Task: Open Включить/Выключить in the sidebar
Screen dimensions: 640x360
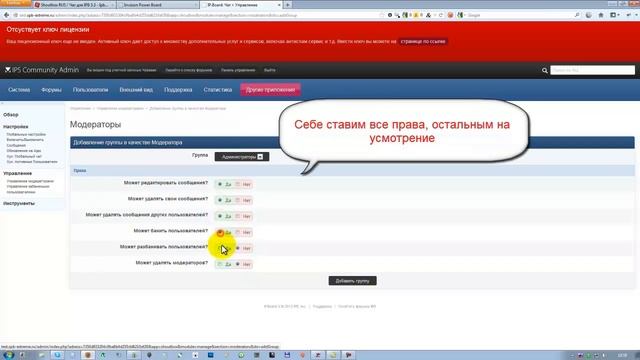Action: pos(25,140)
